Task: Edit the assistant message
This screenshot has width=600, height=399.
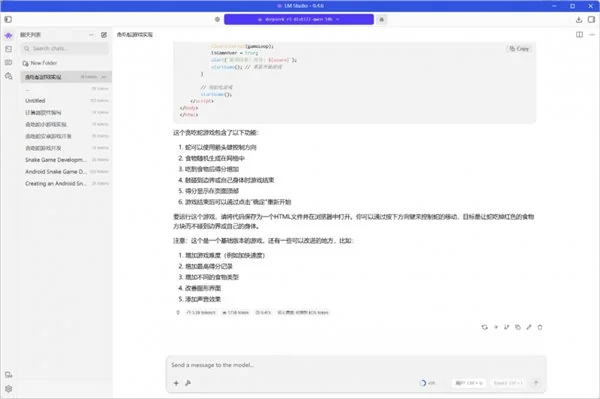Action: pyautogui.click(x=529, y=327)
